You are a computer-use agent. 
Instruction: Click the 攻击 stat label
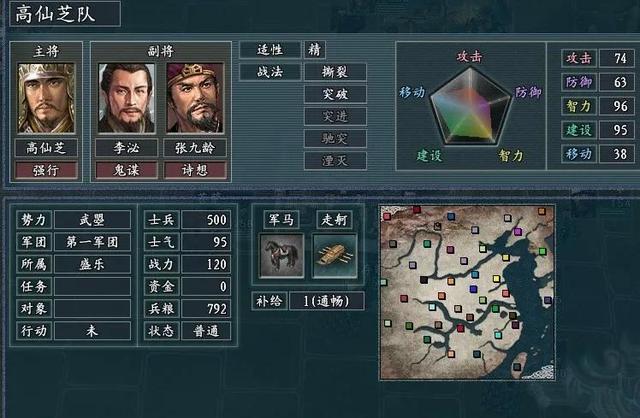point(579,58)
